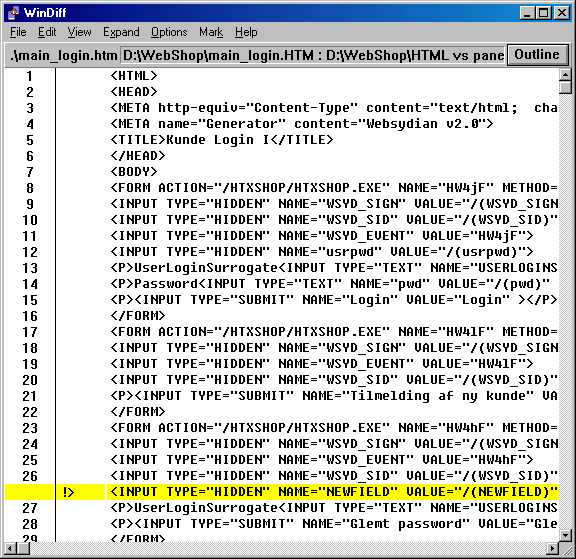Select the TITLE Kunde Login I line
The image size is (576, 559).
click(x=222, y=140)
